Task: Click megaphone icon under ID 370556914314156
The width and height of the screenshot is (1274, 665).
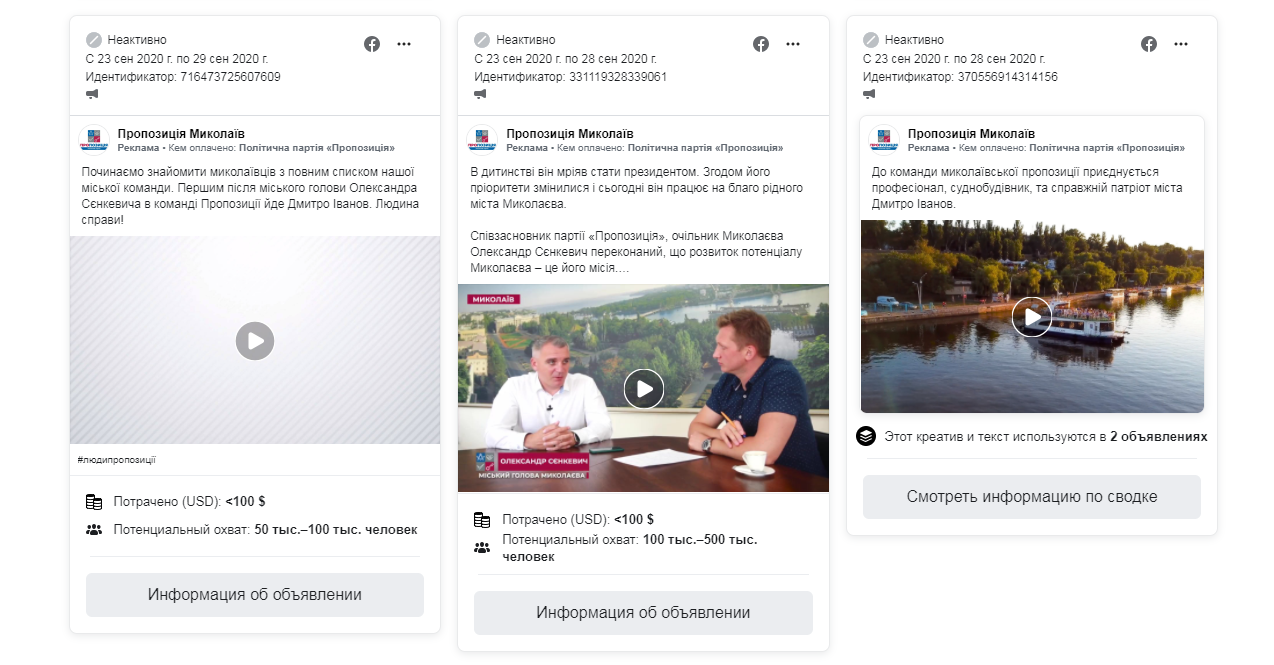Action: point(869,94)
